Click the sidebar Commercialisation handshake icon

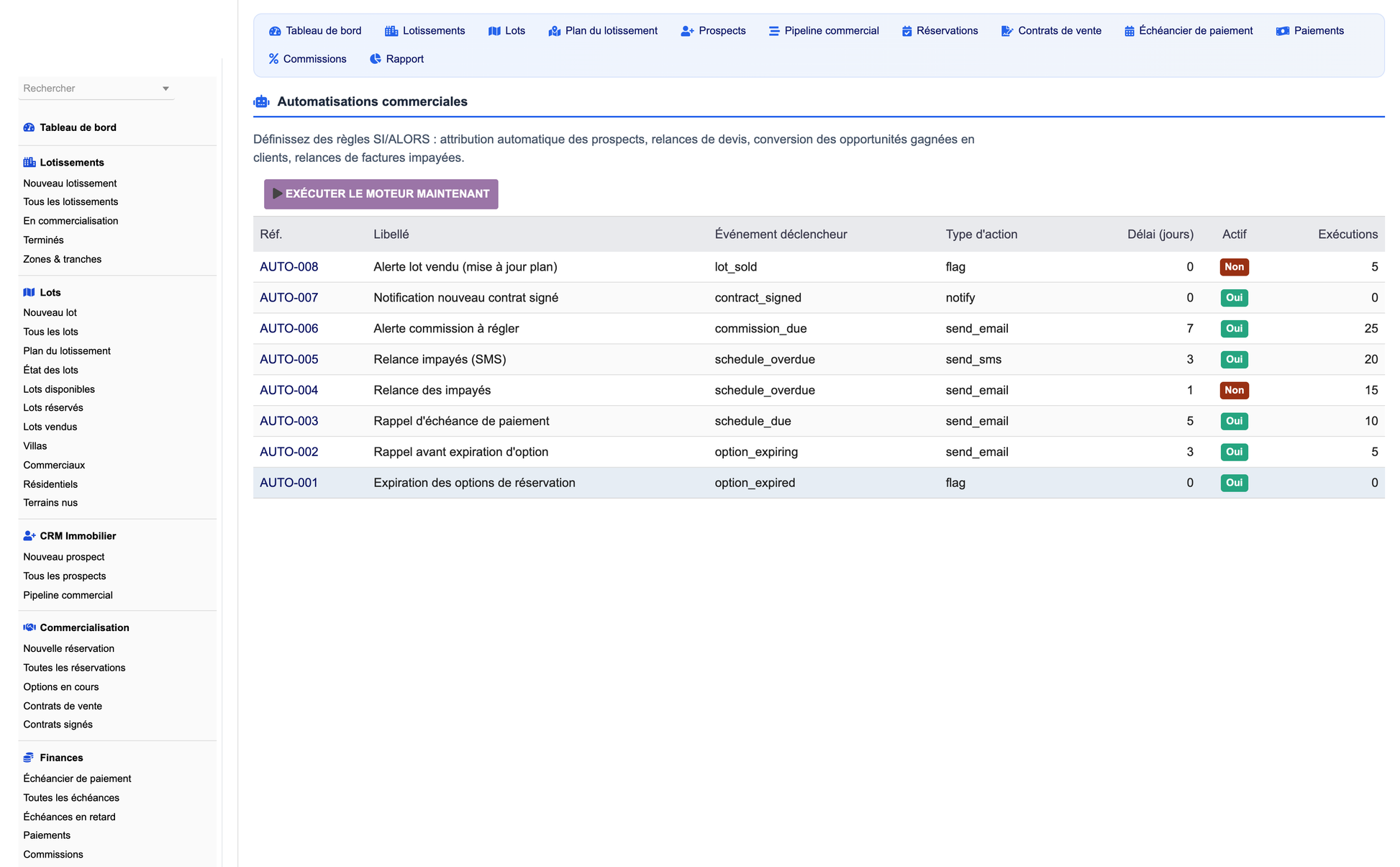(29, 627)
